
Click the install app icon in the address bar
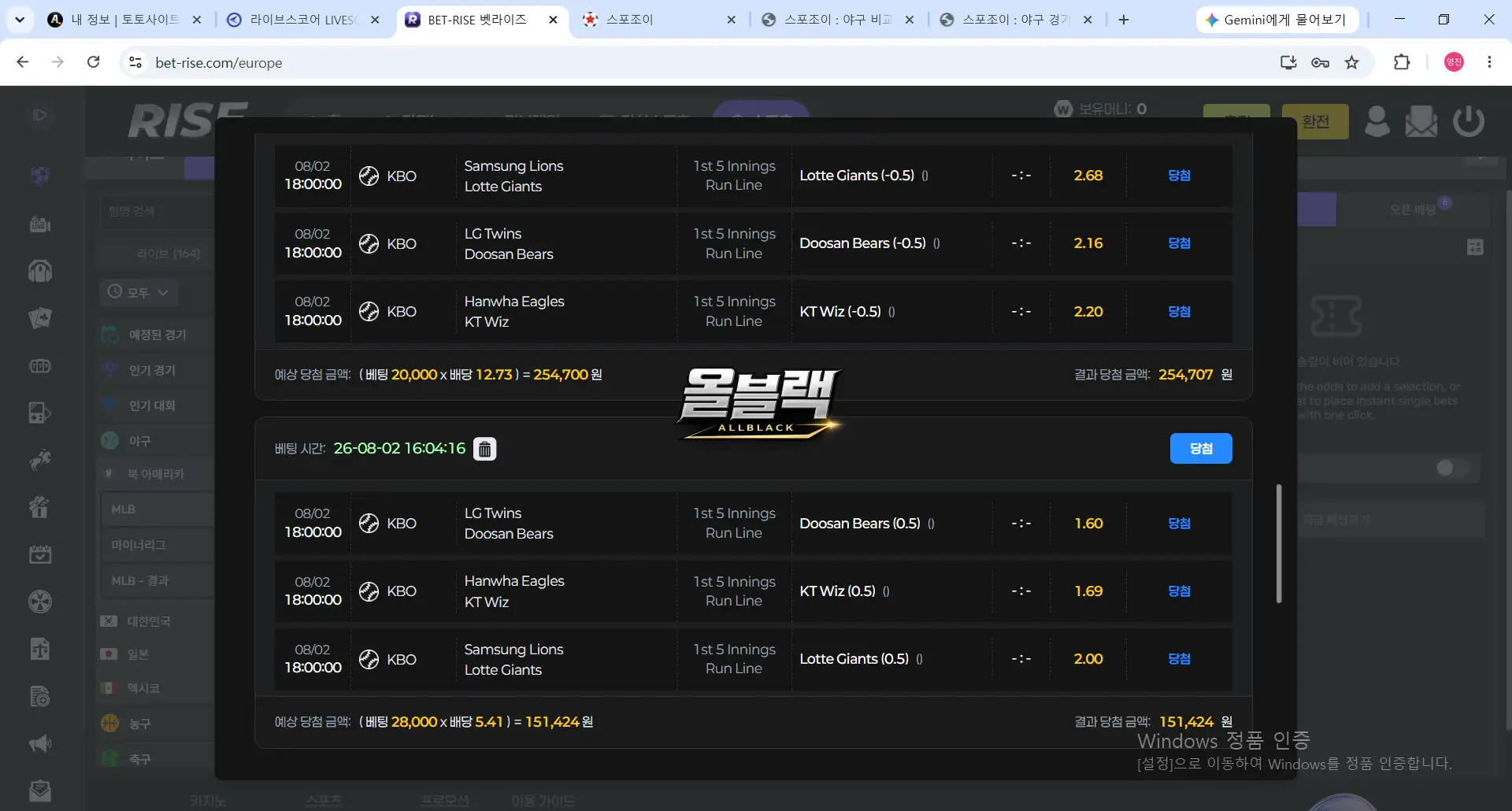(x=1288, y=62)
